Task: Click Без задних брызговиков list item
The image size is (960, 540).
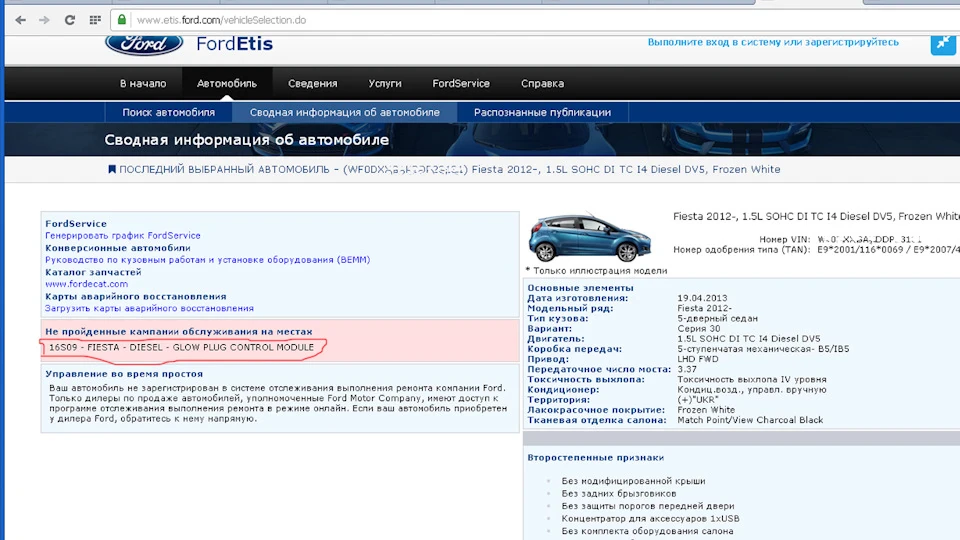Action: [619, 493]
